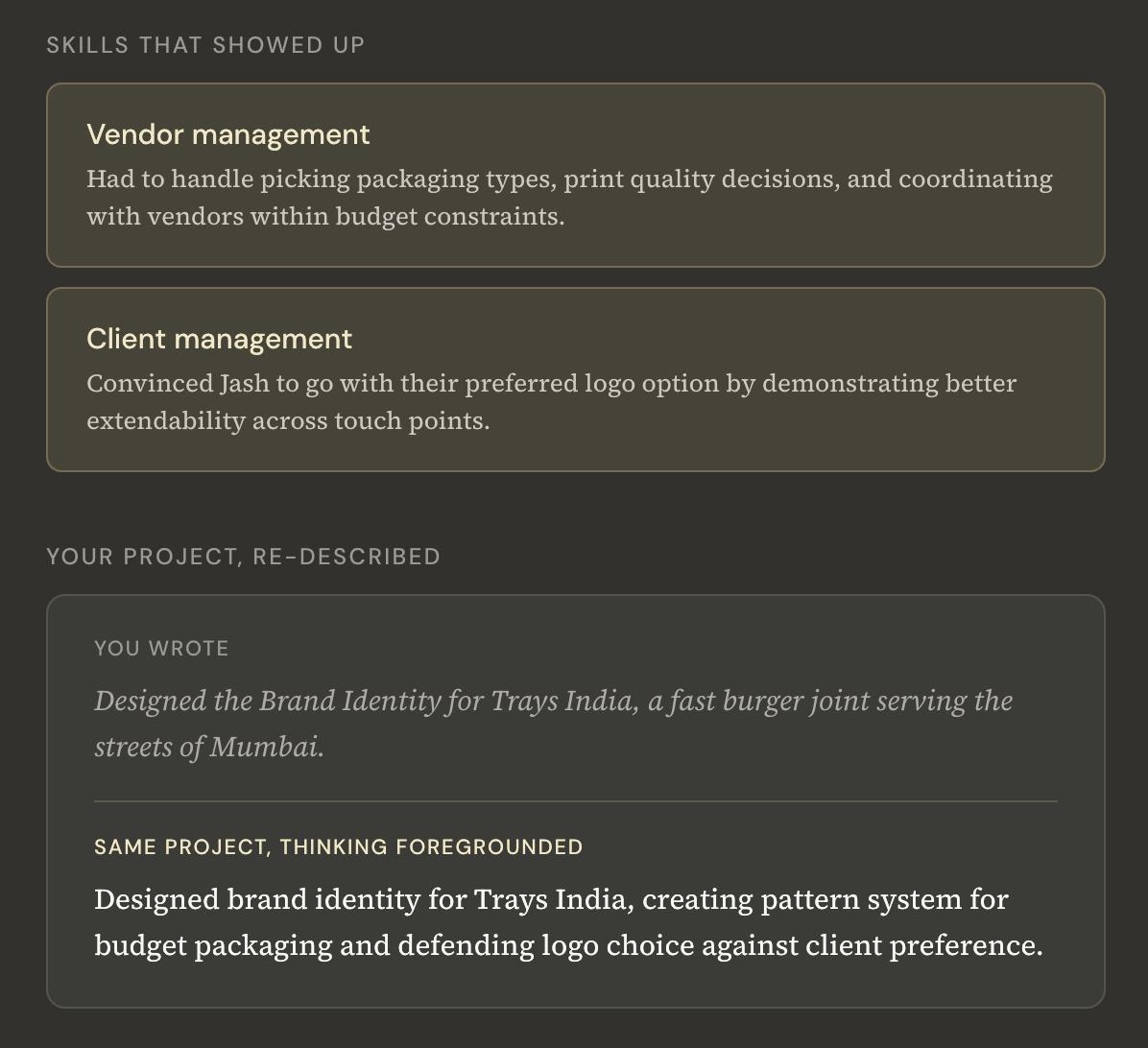
Task: Click the "Your Project, Re-described" section heading
Action: tap(243, 557)
